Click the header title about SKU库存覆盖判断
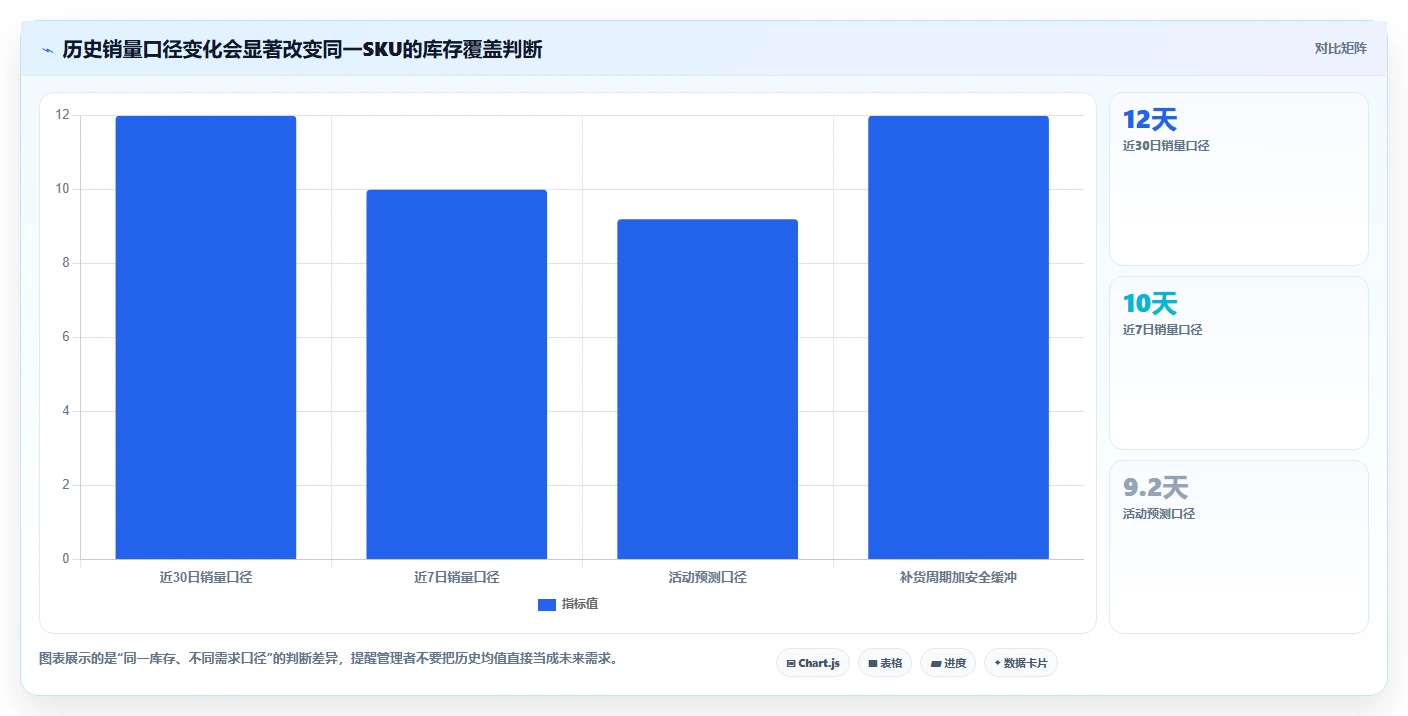This screenshot has width=1408, height=716. (302, 49)
